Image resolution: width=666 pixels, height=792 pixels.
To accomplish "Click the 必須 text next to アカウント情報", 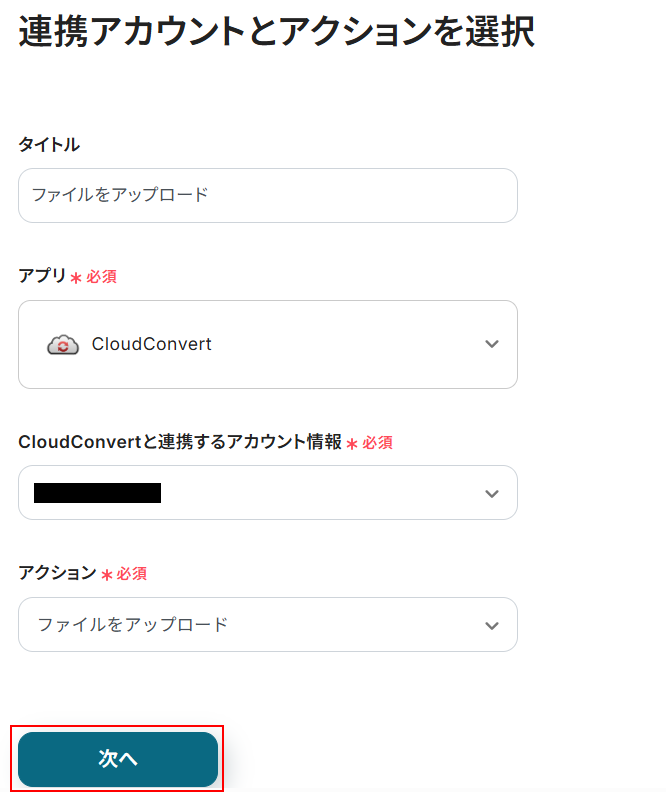I will (377, 443).
